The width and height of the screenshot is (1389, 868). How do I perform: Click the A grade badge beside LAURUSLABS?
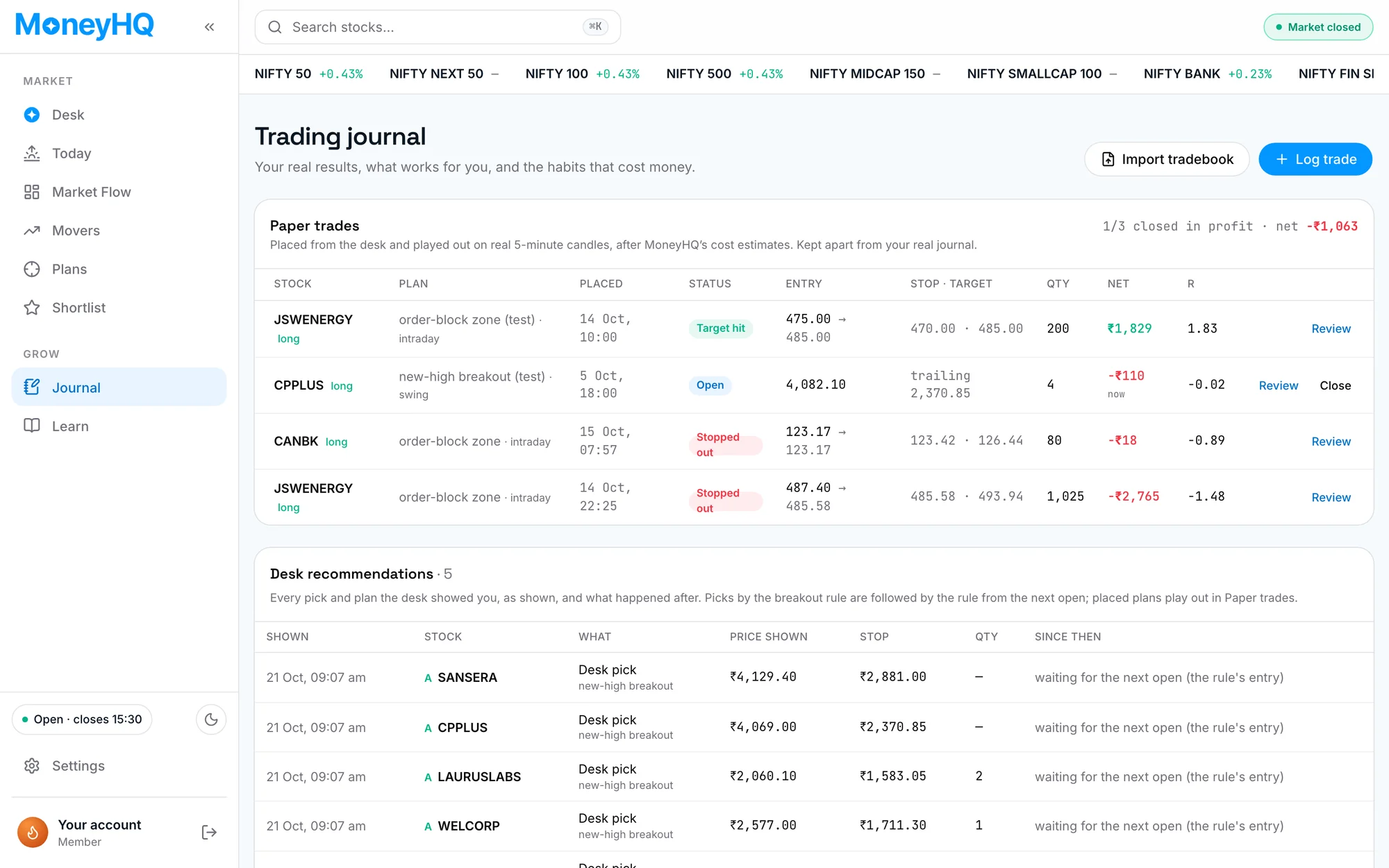coord(428,777)
